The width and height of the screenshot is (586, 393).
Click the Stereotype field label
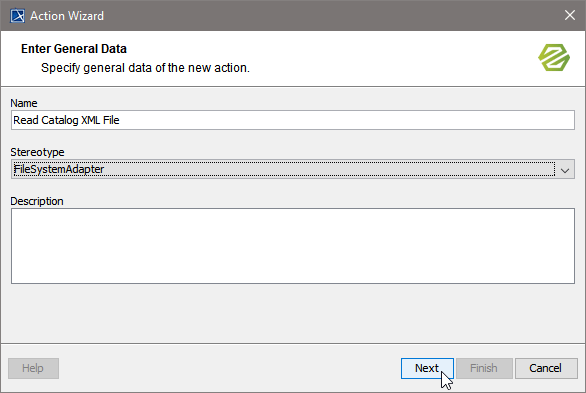[x=37, y=152]
